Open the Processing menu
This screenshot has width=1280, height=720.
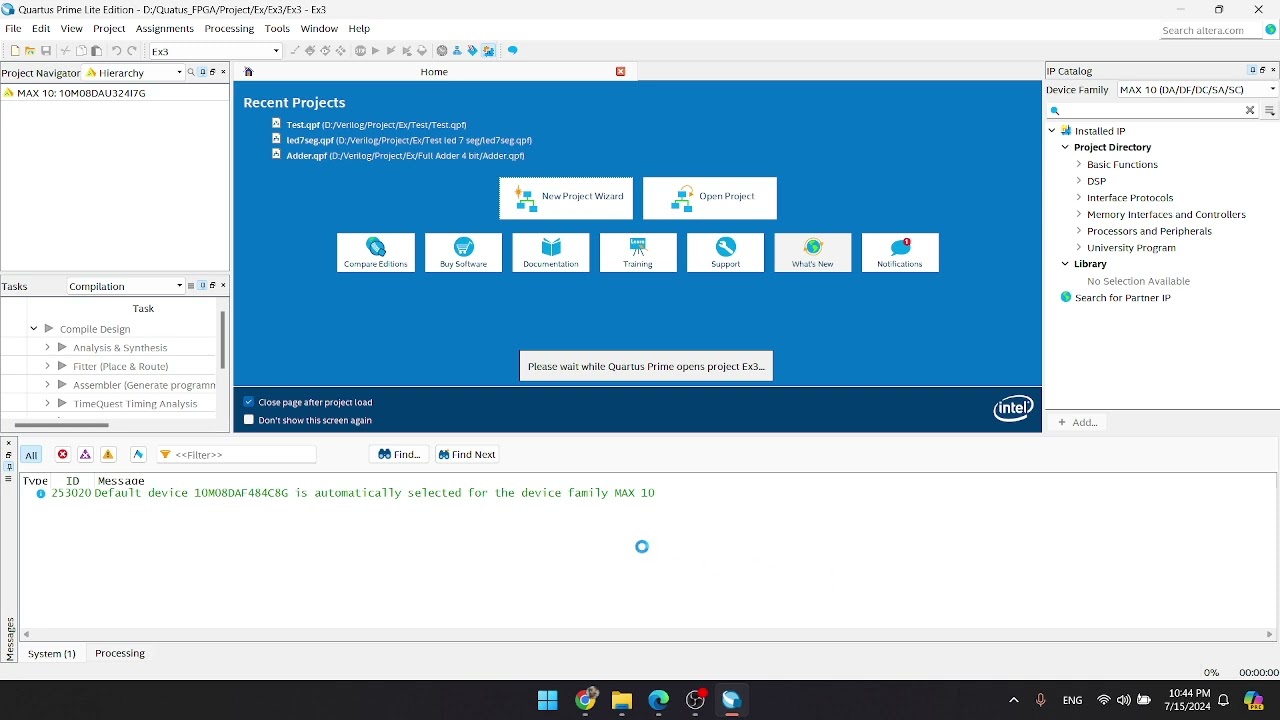point(229,29)
